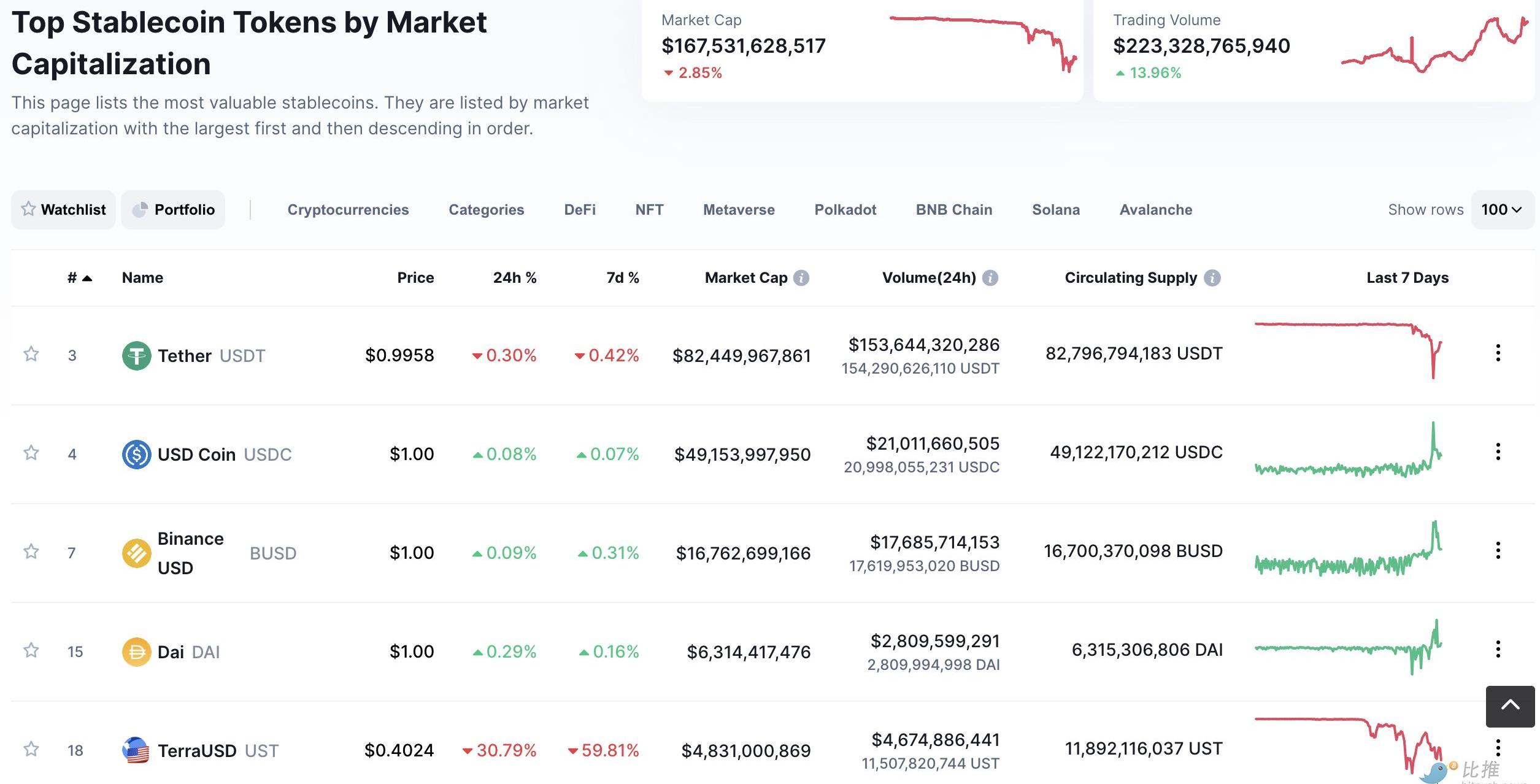Viewport: 1540px width, 784px height.
Task: Sort table by 24h % column
Action: (x=515, y=278)
